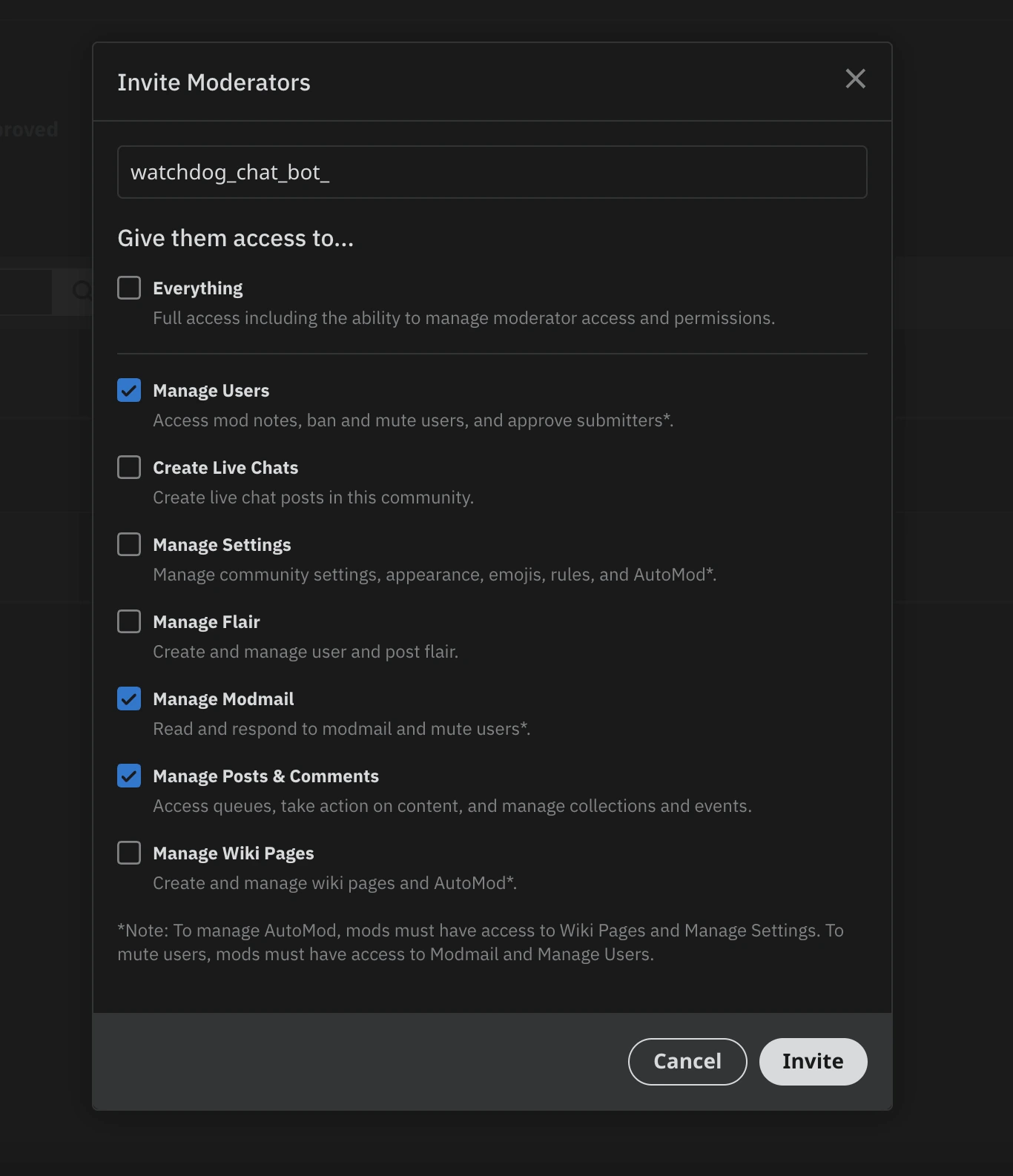The height and width of the screenshot is (1176, 1013).
Task: Click 'Access mod notes, ban and mute' description
Action: (413, 420)
